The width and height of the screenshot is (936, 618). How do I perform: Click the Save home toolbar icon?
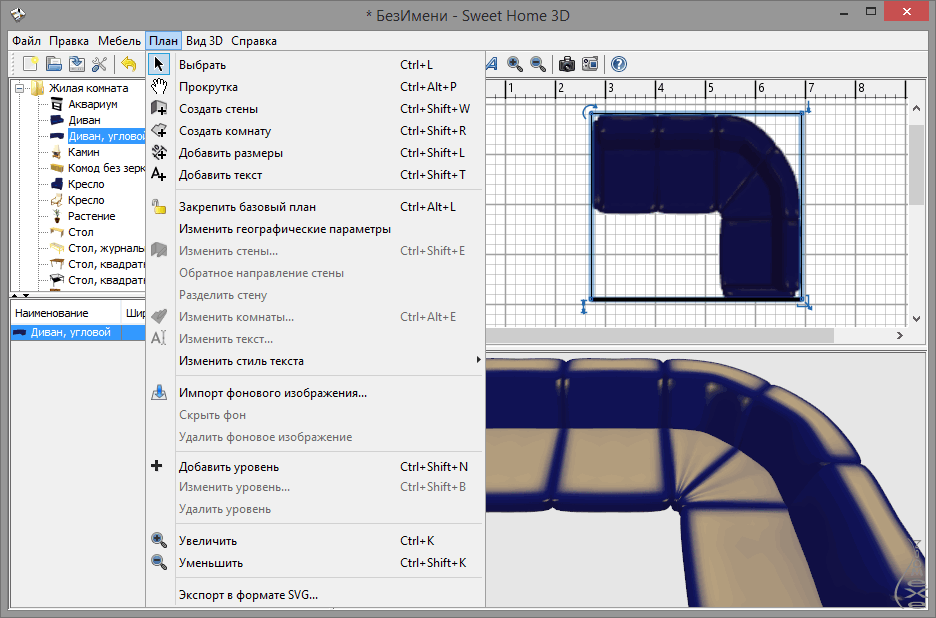(x=76, y=64)
